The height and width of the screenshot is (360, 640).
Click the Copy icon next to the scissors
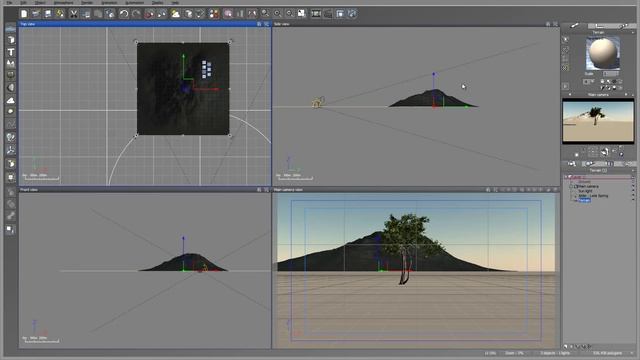pyautogui.click(x=86, y=14)
